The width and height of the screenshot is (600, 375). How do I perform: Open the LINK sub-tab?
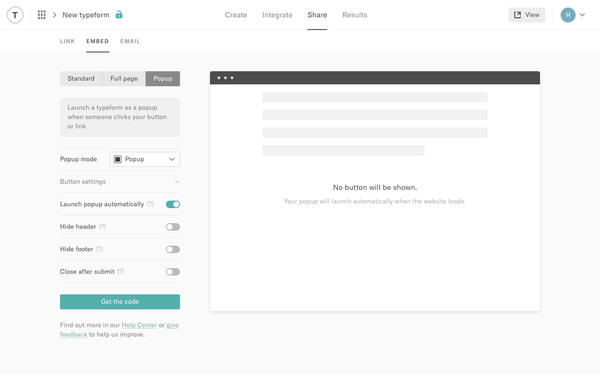[x=67, y=41]
